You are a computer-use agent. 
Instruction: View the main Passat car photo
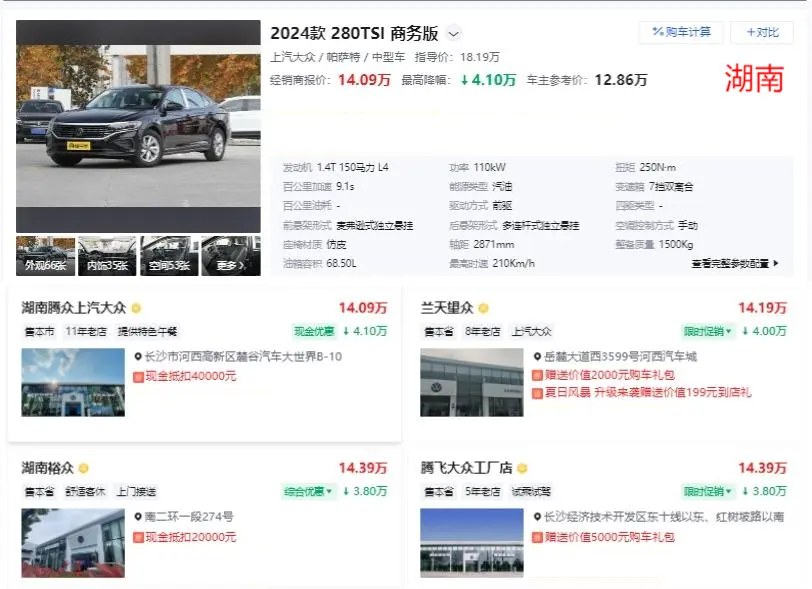[x=138, y=126]
